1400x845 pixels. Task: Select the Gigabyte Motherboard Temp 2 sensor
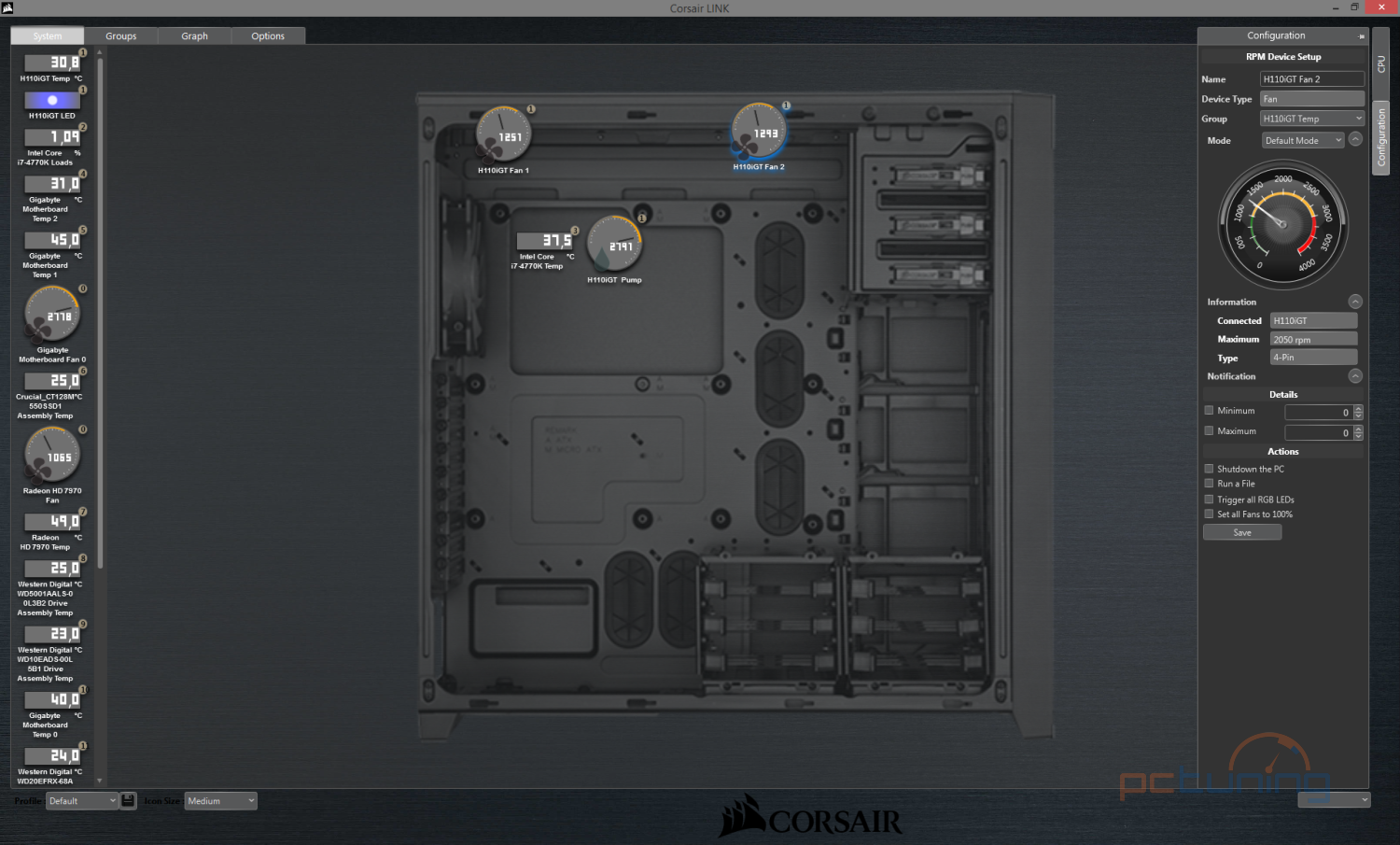51,184
